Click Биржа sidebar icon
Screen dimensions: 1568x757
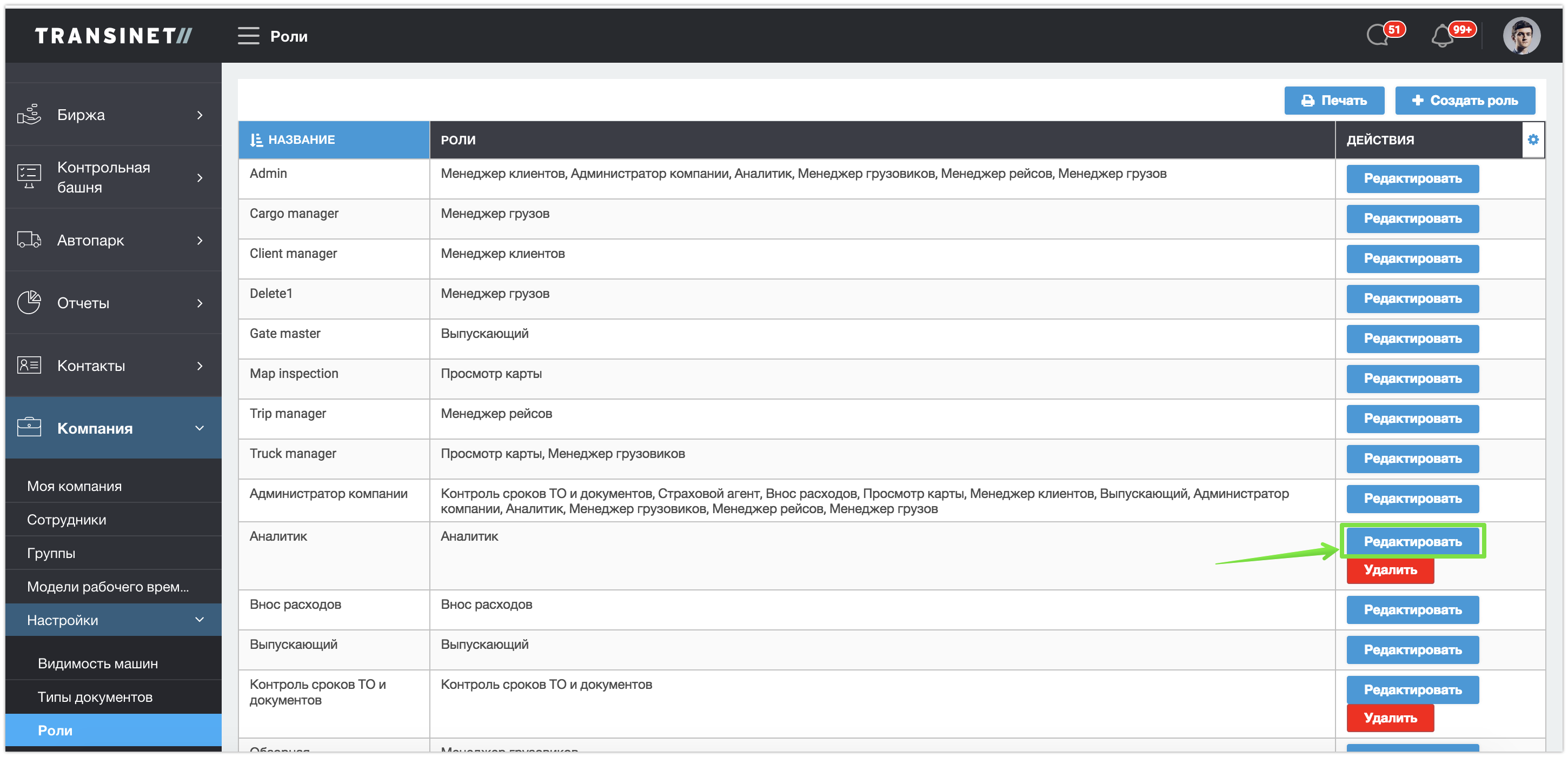(x=29, y=115)
